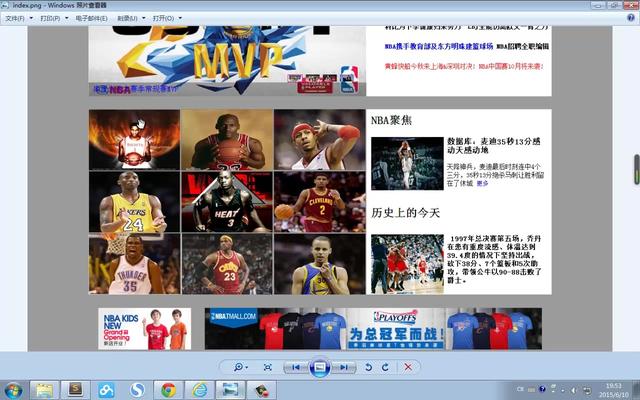Click the Cleveland 2 player picture
Viewport: 640px width, 400px height.
point(320,202)
